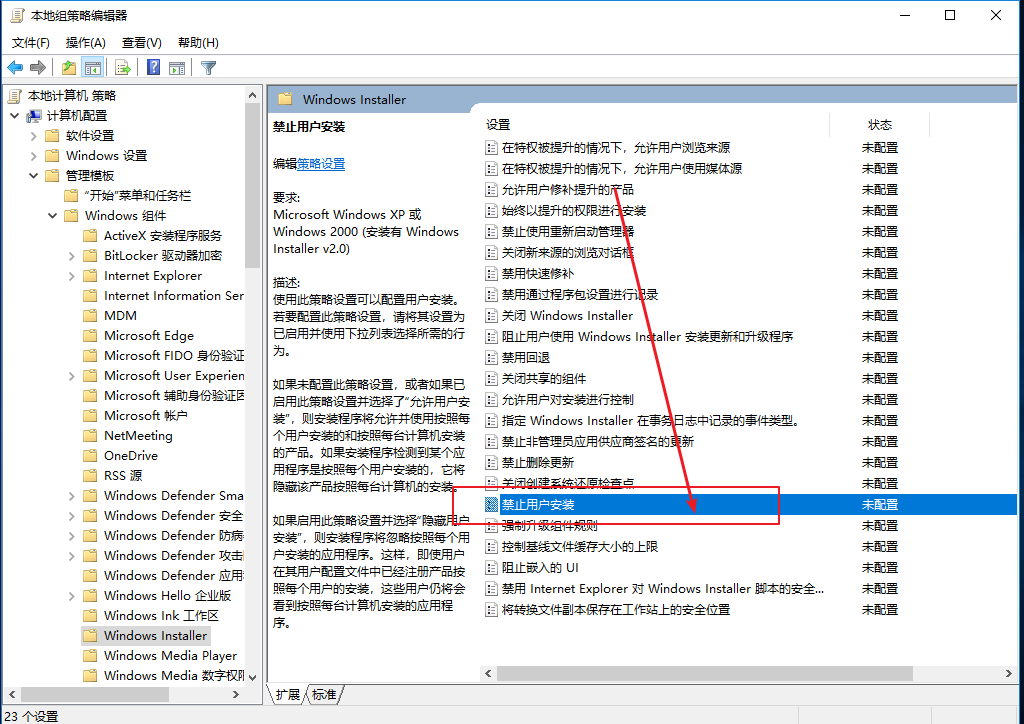This screenshot has width=1024, height=724.
Task: Select the 关闭 Windows Installer policy
Action: coord(567,316)
